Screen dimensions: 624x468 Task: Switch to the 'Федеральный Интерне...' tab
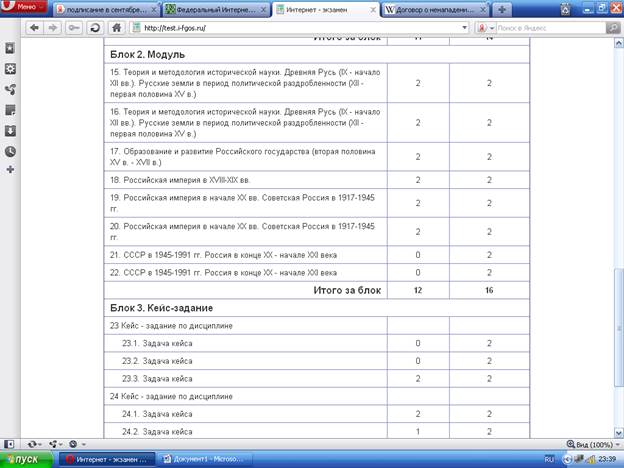point(216,10)
